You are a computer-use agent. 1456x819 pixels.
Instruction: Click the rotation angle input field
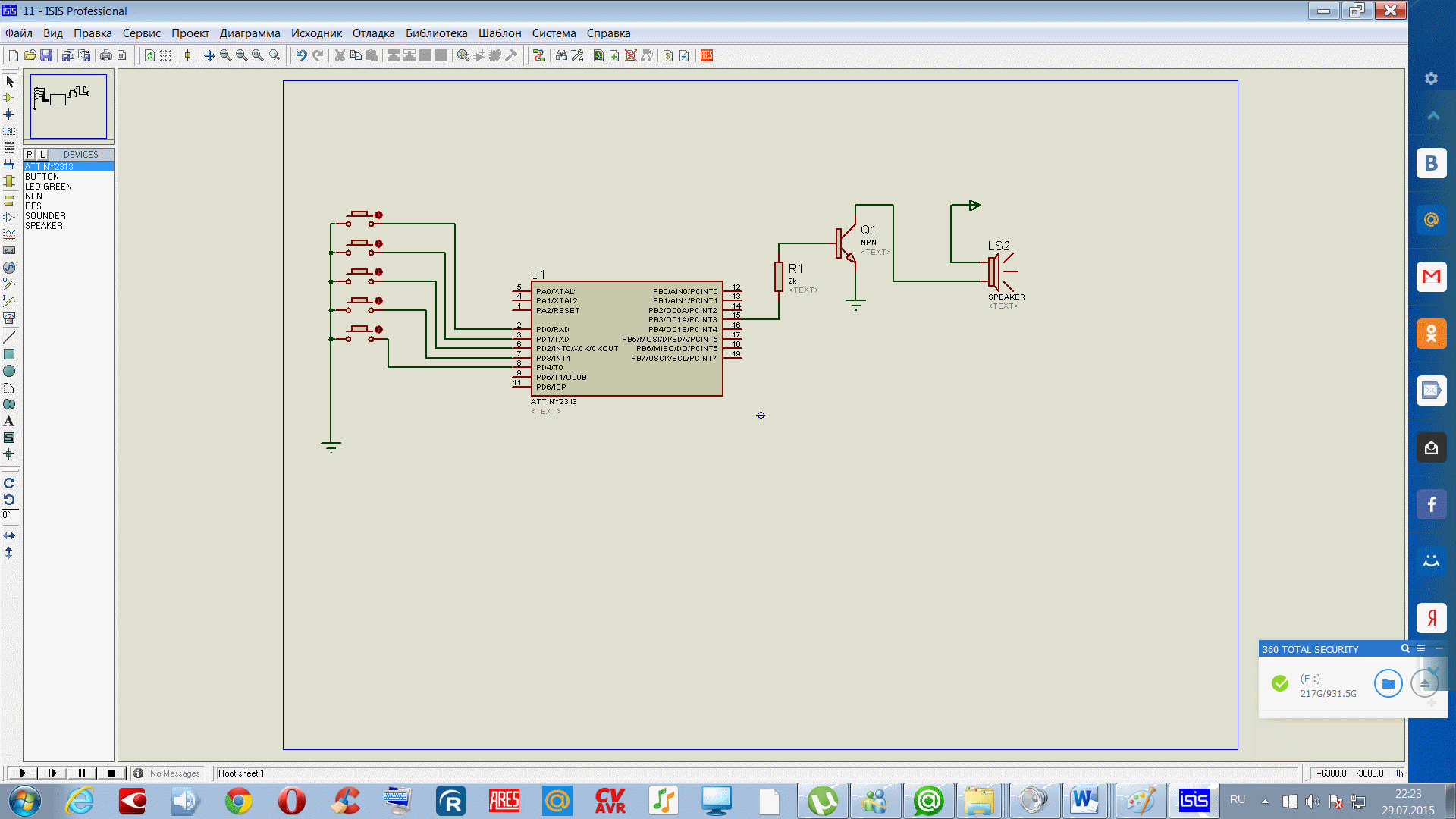tap(10, 515)
